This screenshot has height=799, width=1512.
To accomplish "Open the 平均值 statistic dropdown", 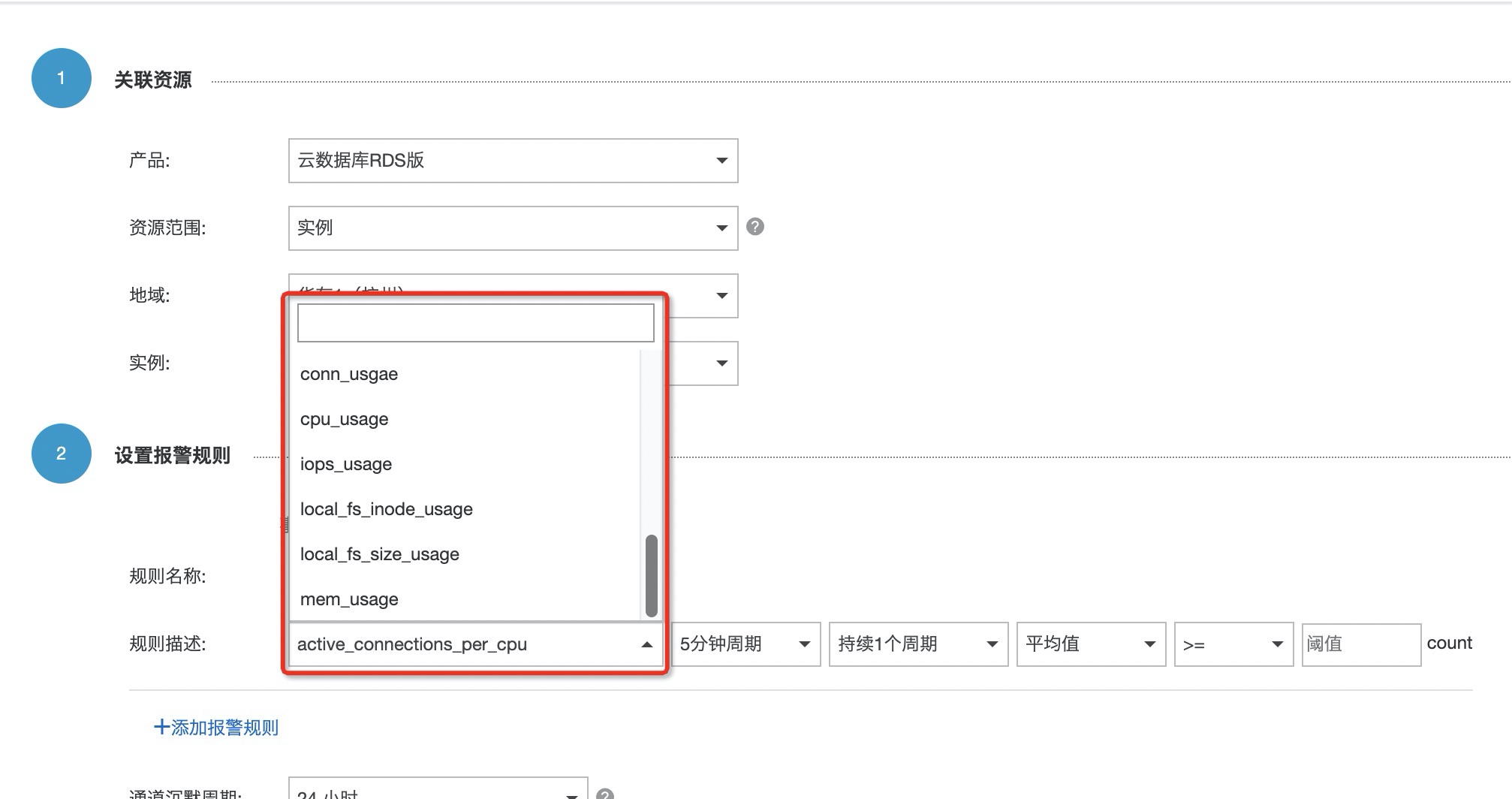I will pyautogui.click(x=1091, y=644).
